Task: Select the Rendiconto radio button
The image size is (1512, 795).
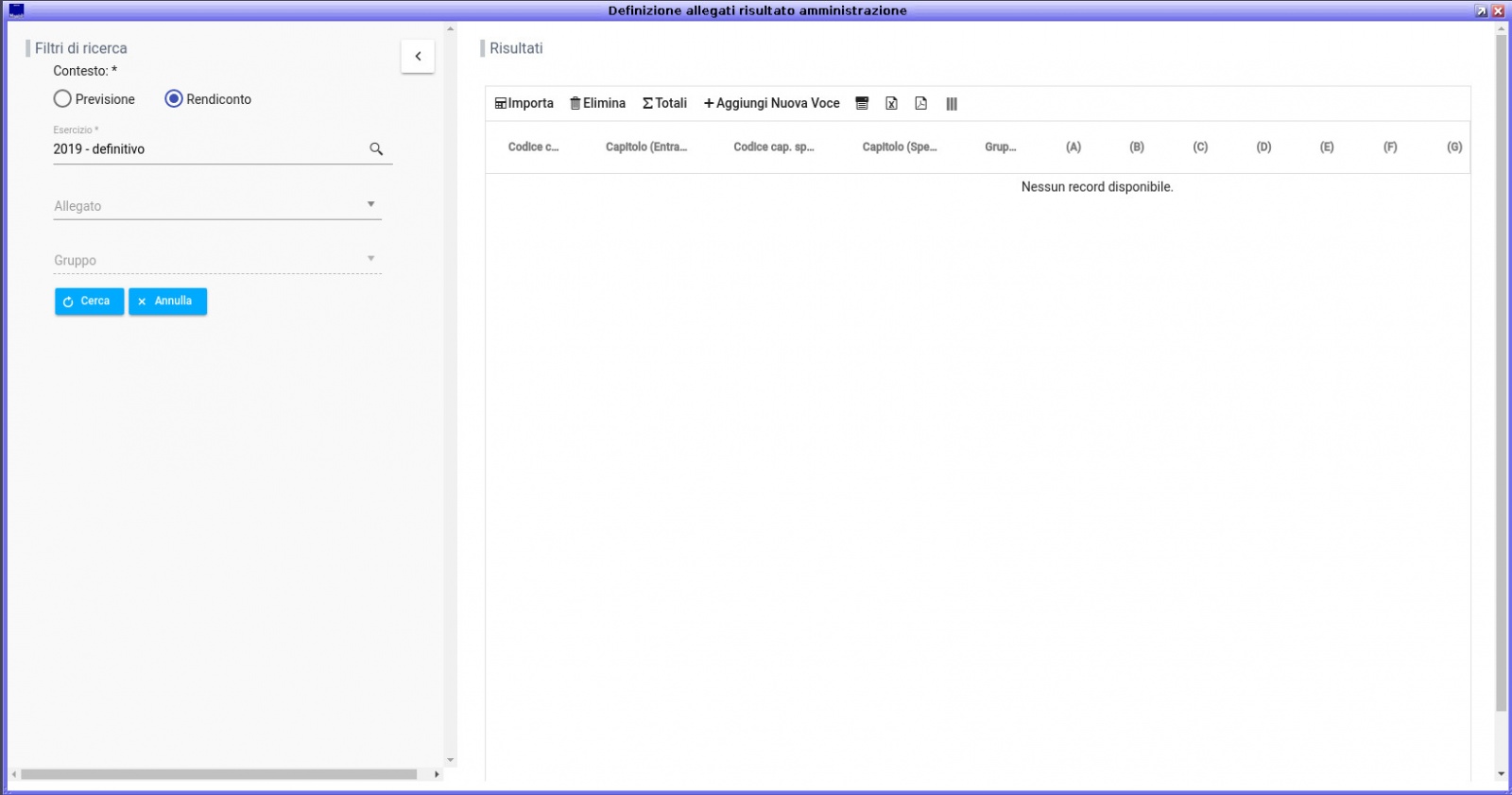Action: (174, 99)
